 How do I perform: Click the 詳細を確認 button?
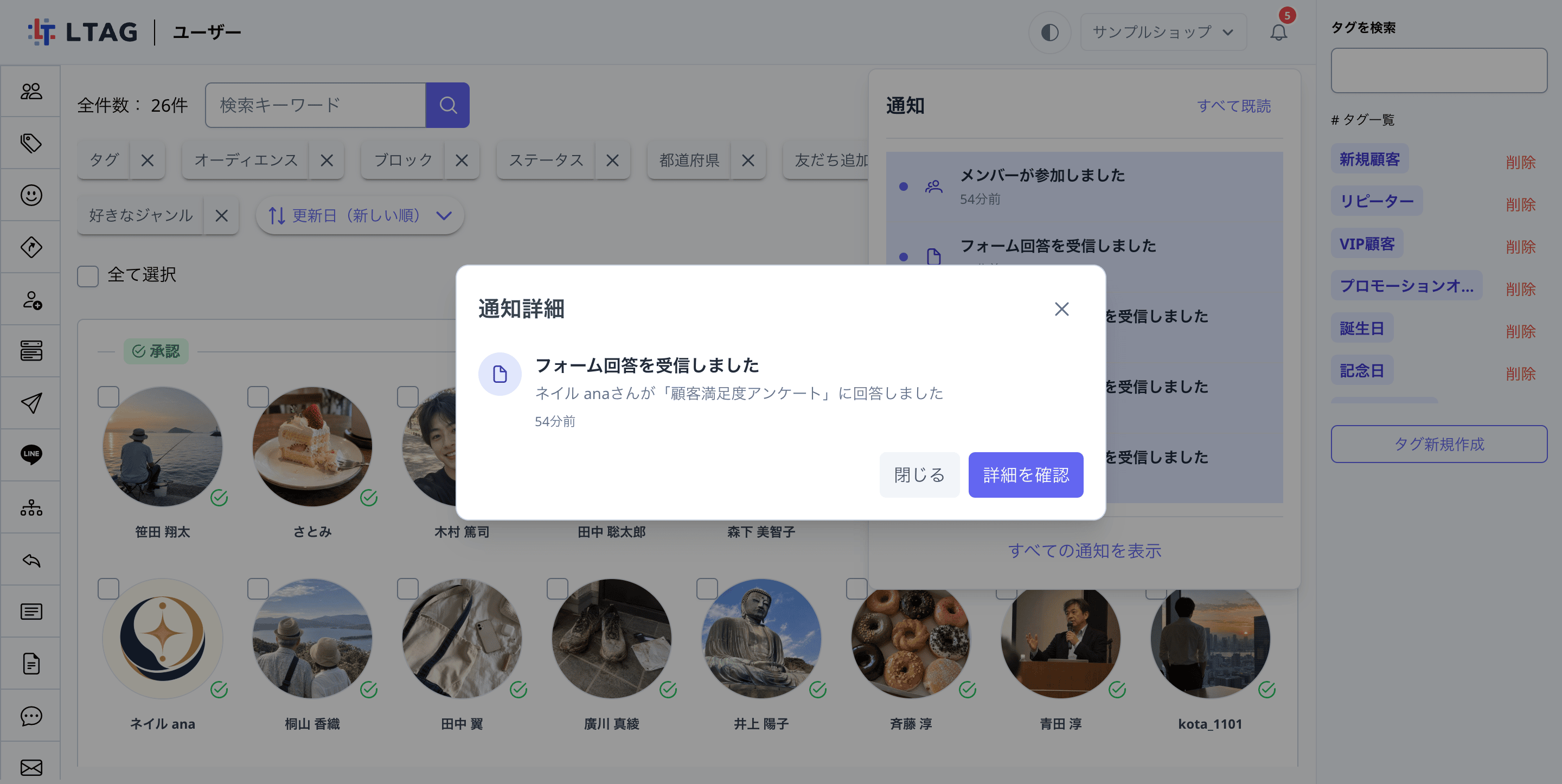1026,475
